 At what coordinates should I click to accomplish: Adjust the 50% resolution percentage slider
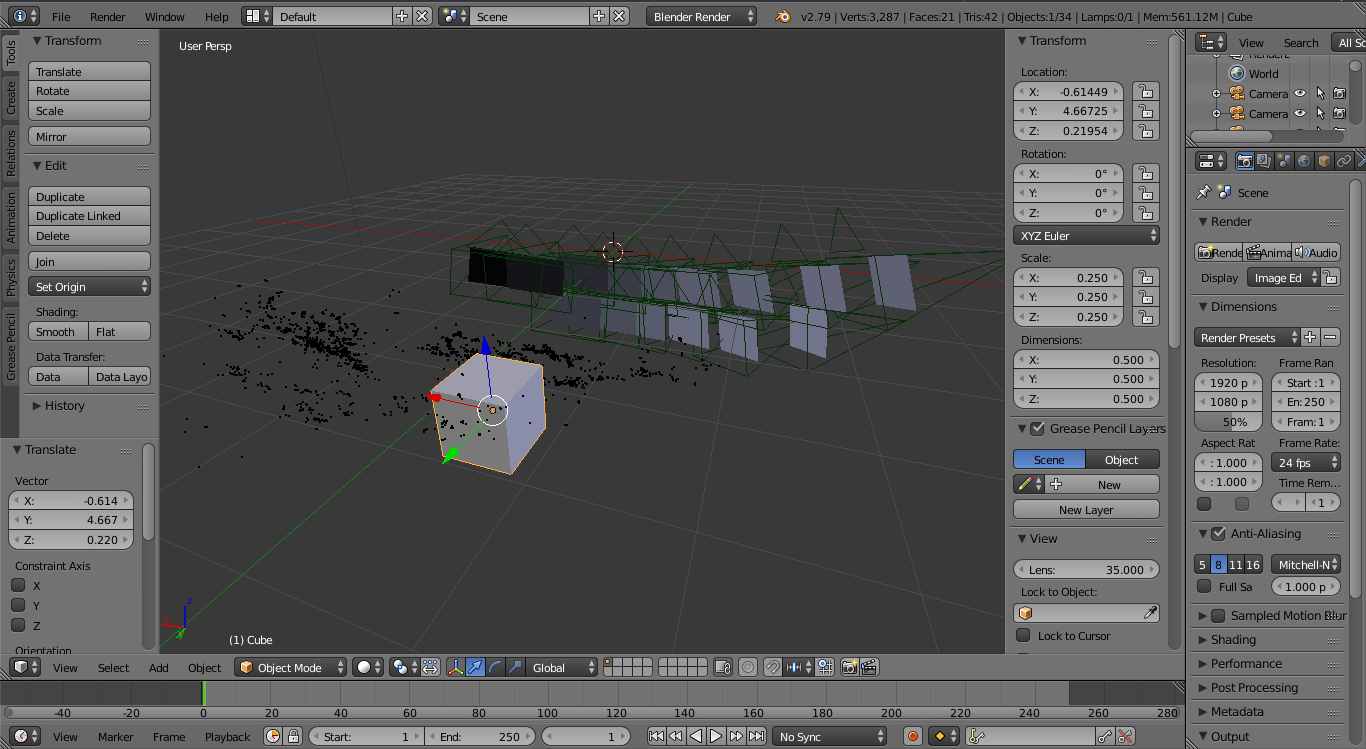tap(1228, 422)
